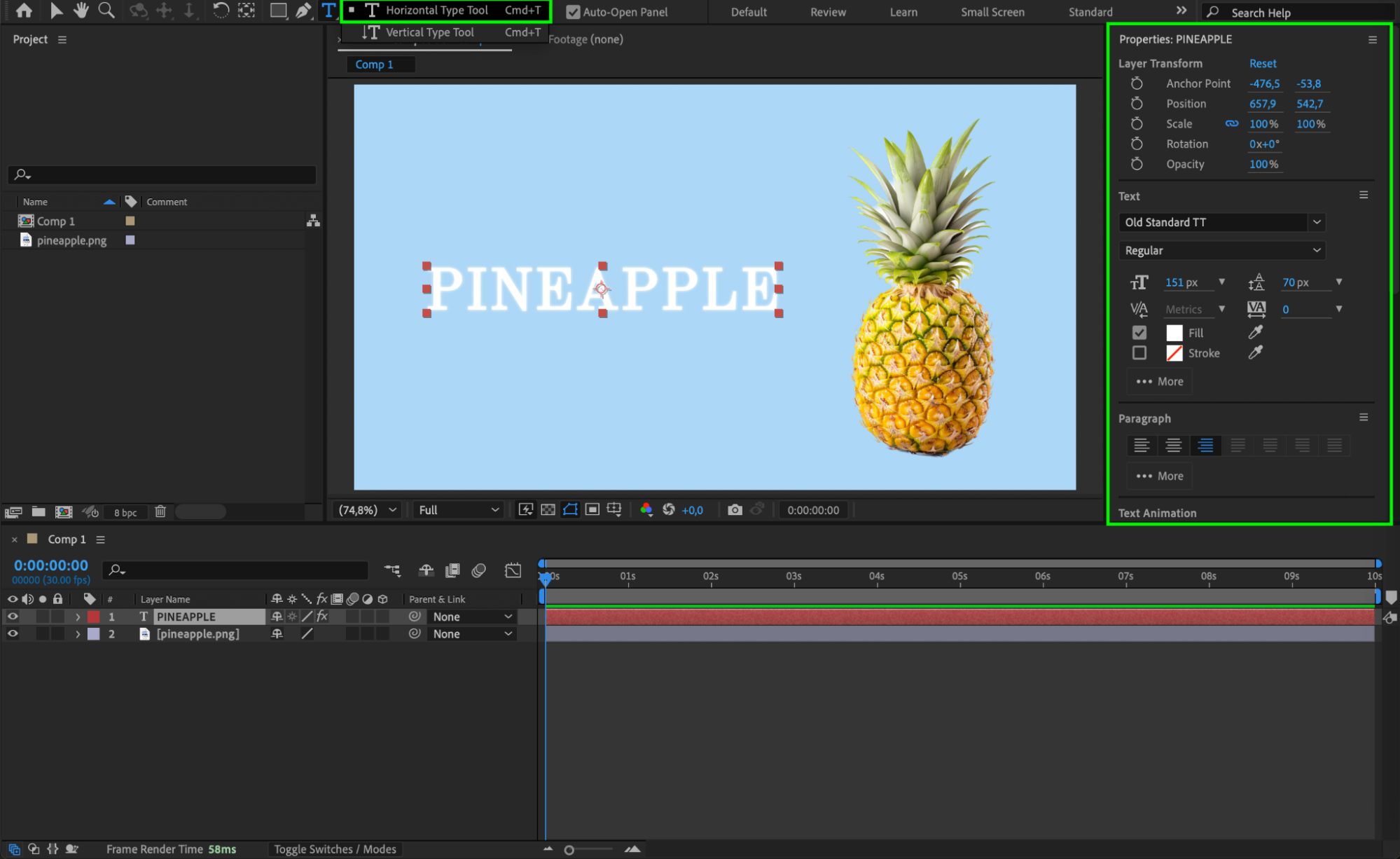Click the snapshot camera icon
The height and width of the screenshot is (859, 1400).
[x=734, y=510]
